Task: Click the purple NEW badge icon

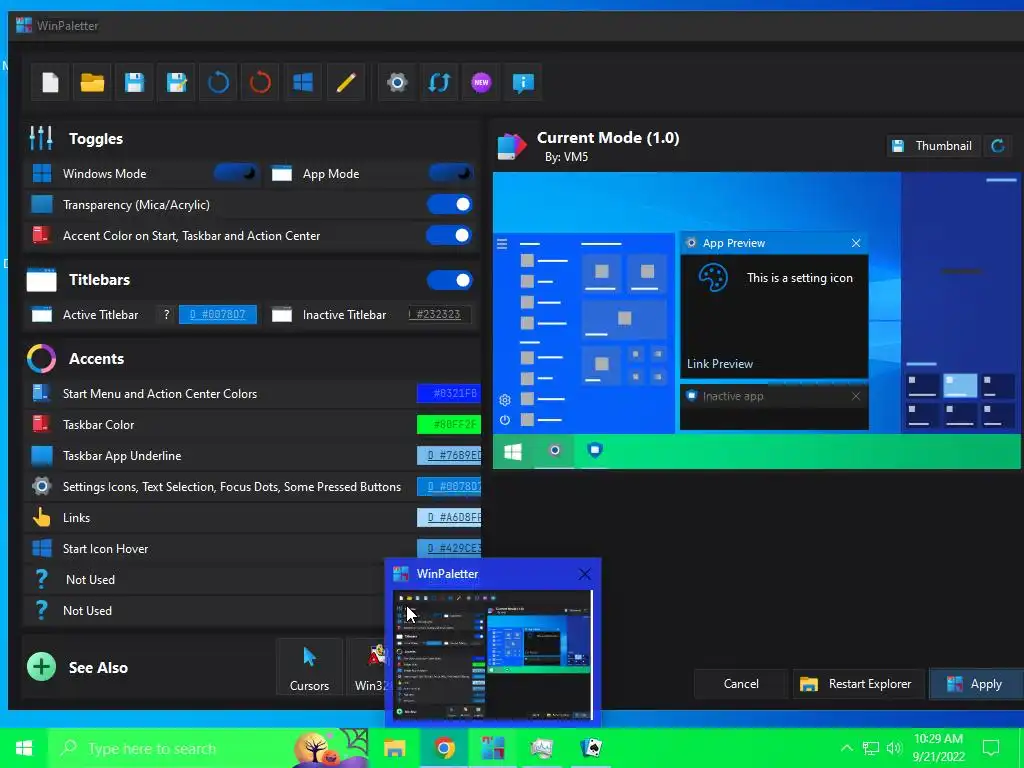Action: tap(481, 82)
